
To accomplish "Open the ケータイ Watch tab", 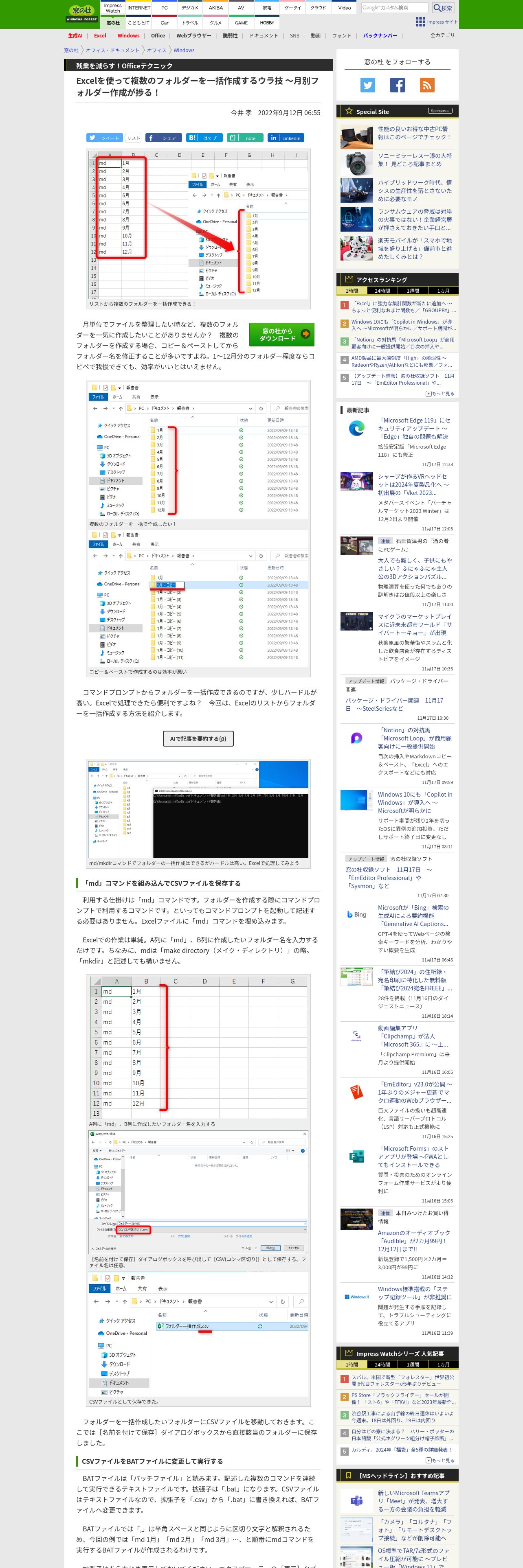I will click(x=292, y=8).
